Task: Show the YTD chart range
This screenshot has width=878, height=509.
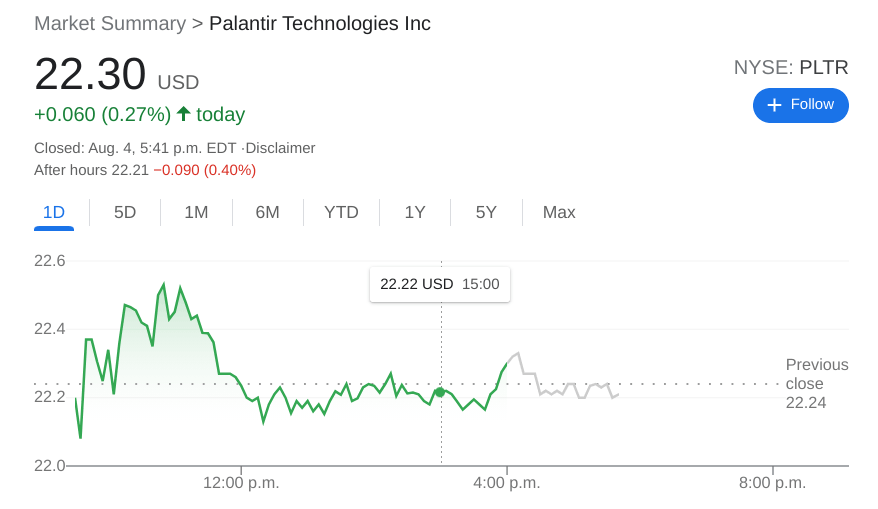Action: pos(341,212)
